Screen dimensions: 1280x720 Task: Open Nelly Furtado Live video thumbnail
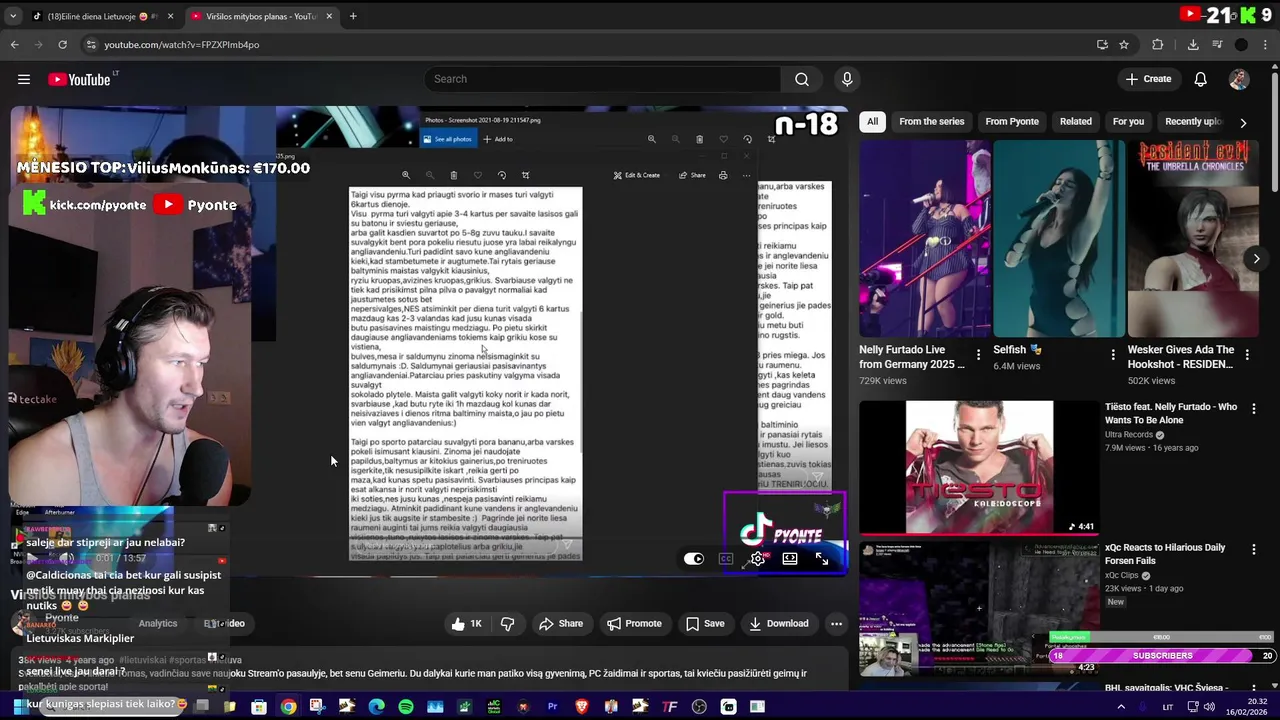pos(924,239)
